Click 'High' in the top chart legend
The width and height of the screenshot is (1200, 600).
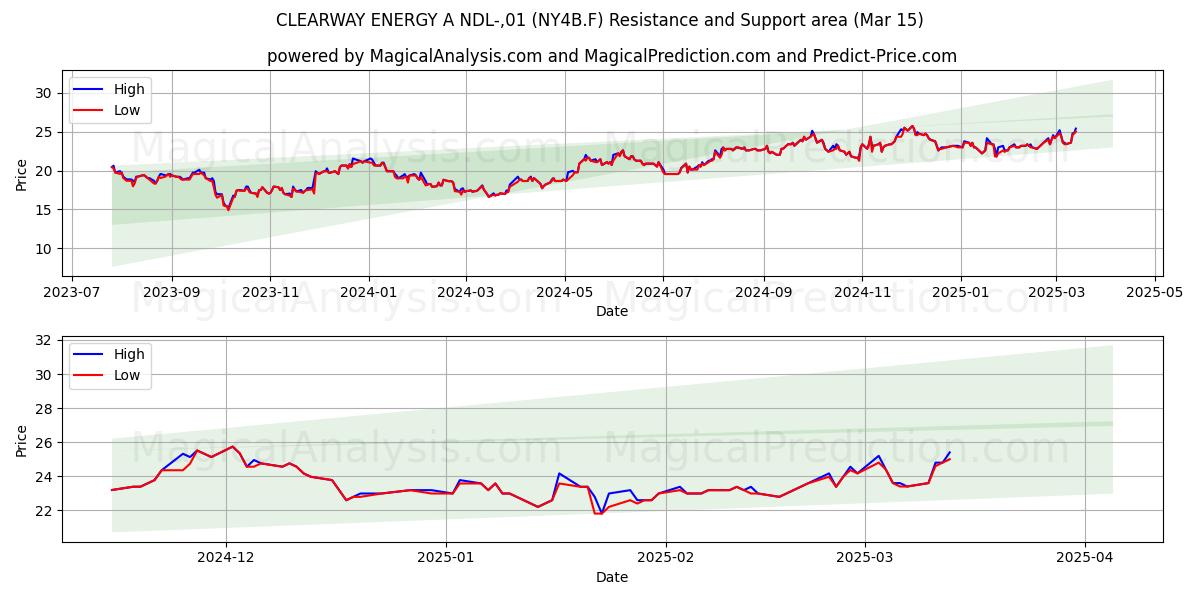click(129, 89)
